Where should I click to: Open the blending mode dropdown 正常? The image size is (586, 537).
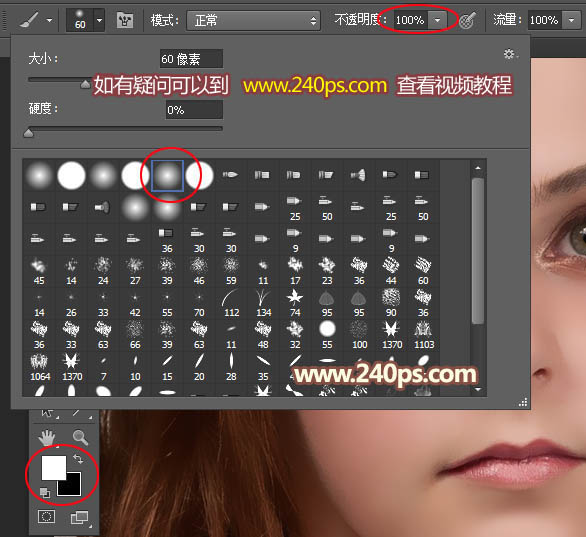point(253,21)
